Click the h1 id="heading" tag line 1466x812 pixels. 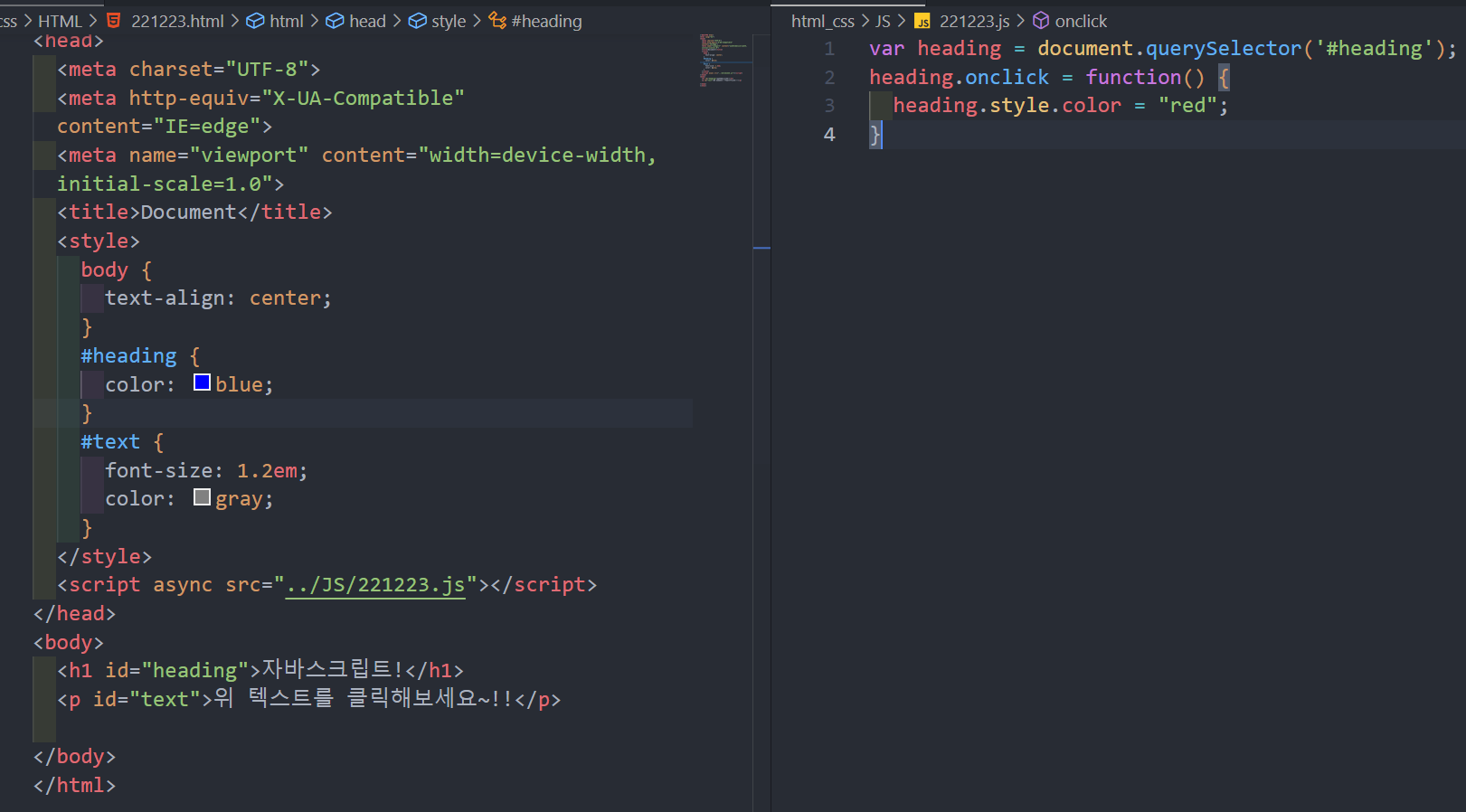[260, 670]
